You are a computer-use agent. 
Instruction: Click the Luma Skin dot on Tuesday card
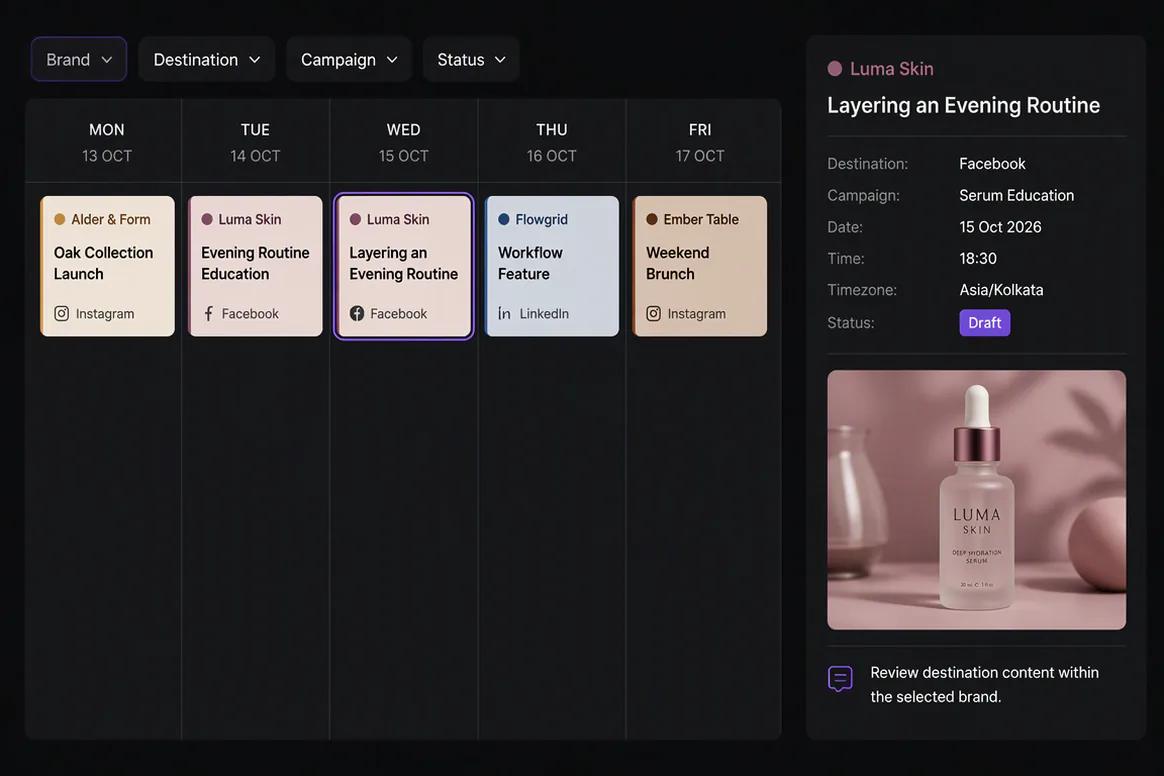tap(207, 219)
